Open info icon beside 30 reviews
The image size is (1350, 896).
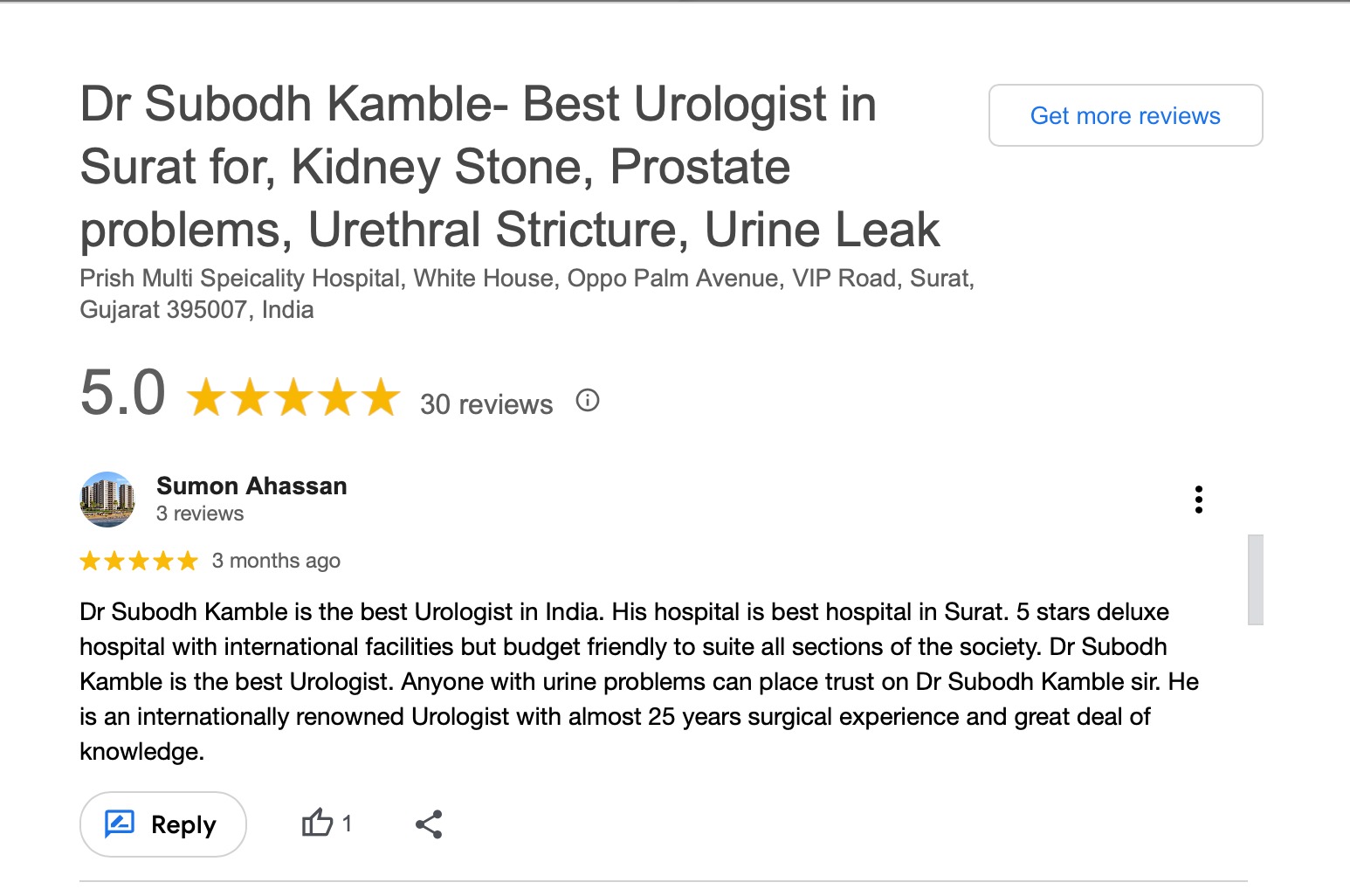point(588,401)
